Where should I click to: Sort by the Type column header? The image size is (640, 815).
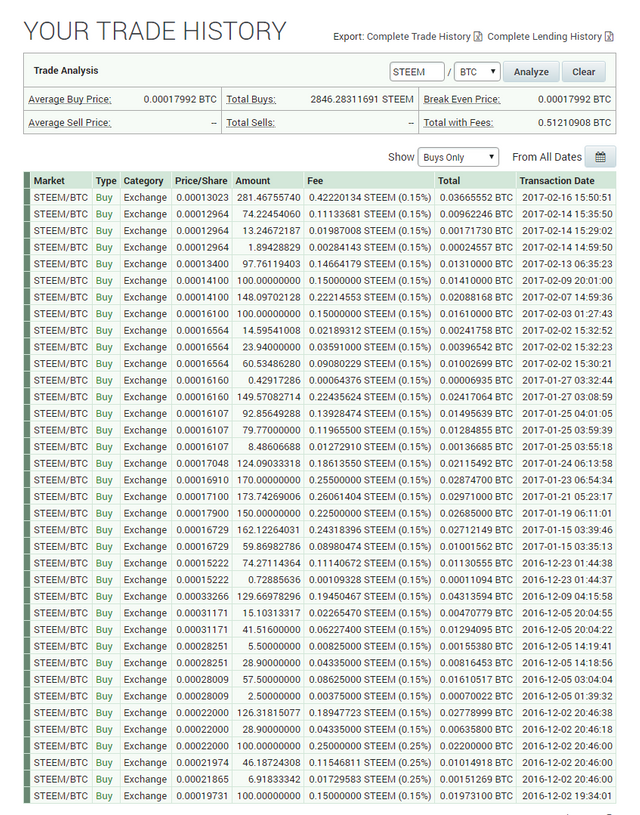point(106,181)
